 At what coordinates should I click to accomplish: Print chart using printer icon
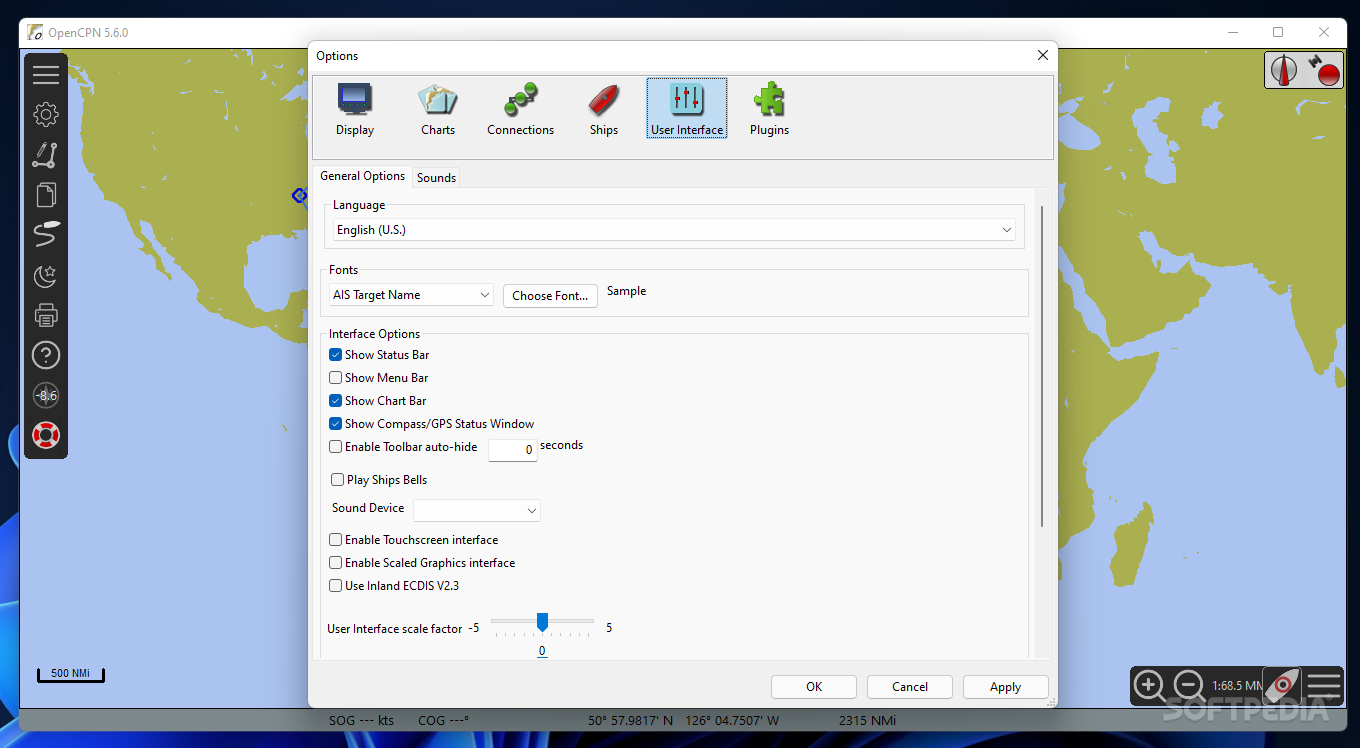point(46,315)
